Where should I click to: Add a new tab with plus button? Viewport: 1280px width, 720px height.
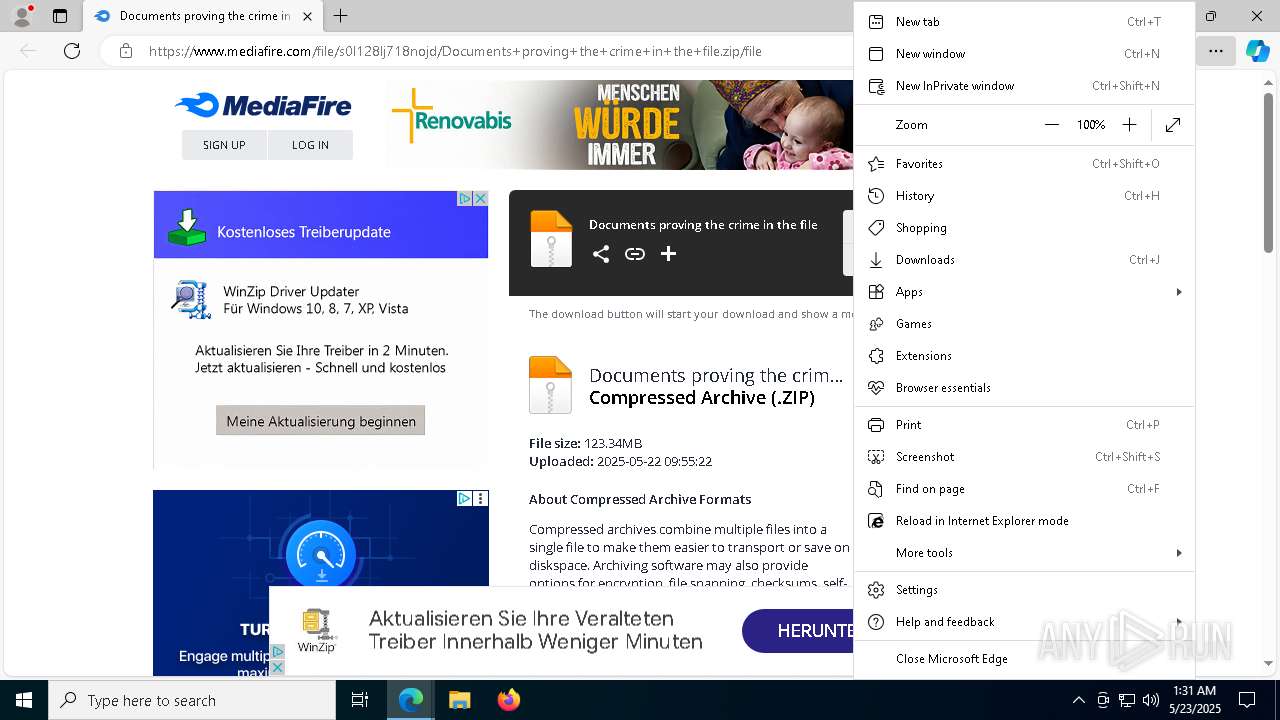(x=340, y=16)
